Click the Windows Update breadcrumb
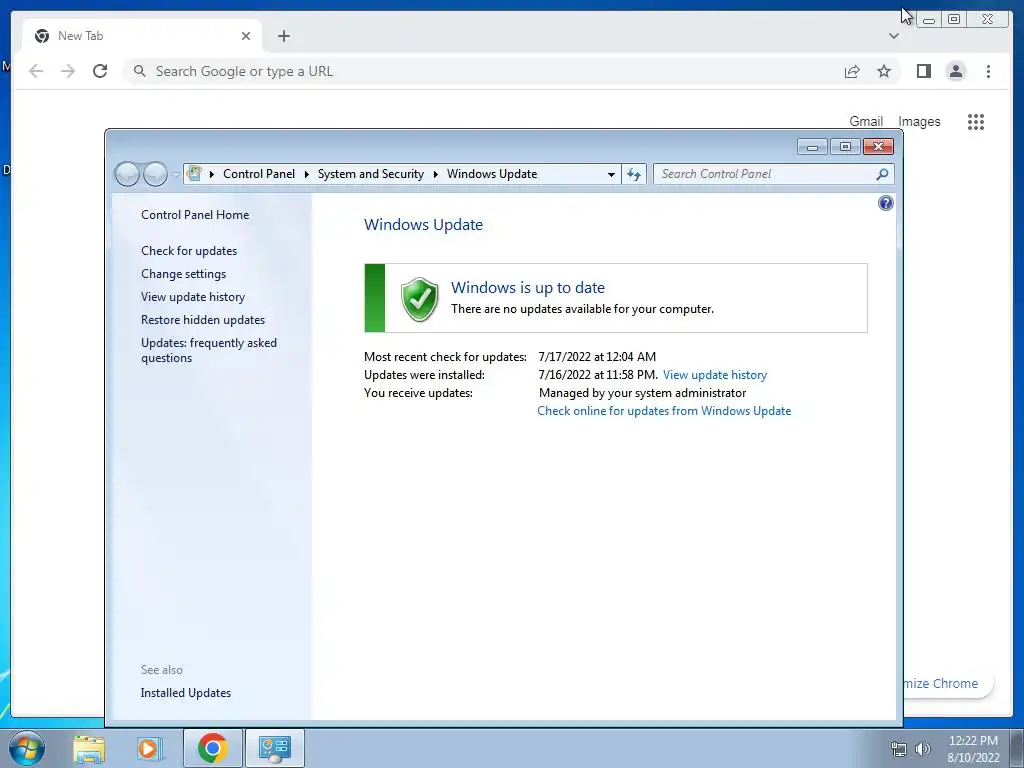 (x=492, y=174)
